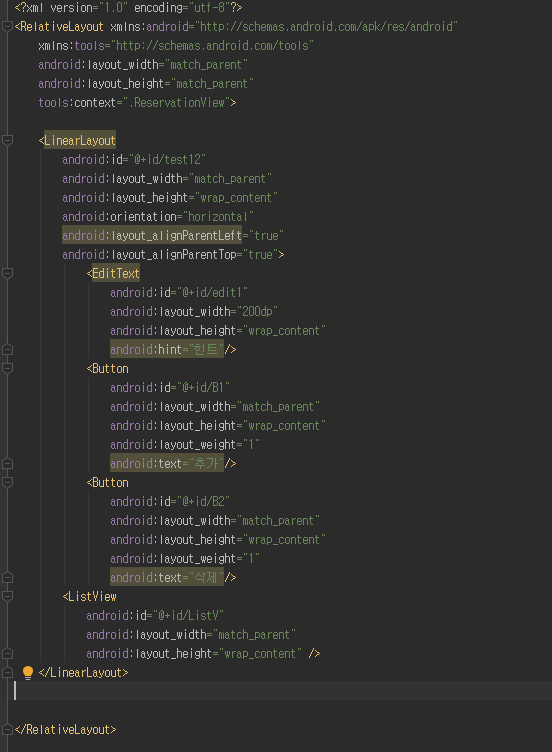Click the highlighted LinearLayout tag name

tap(80, 141)
